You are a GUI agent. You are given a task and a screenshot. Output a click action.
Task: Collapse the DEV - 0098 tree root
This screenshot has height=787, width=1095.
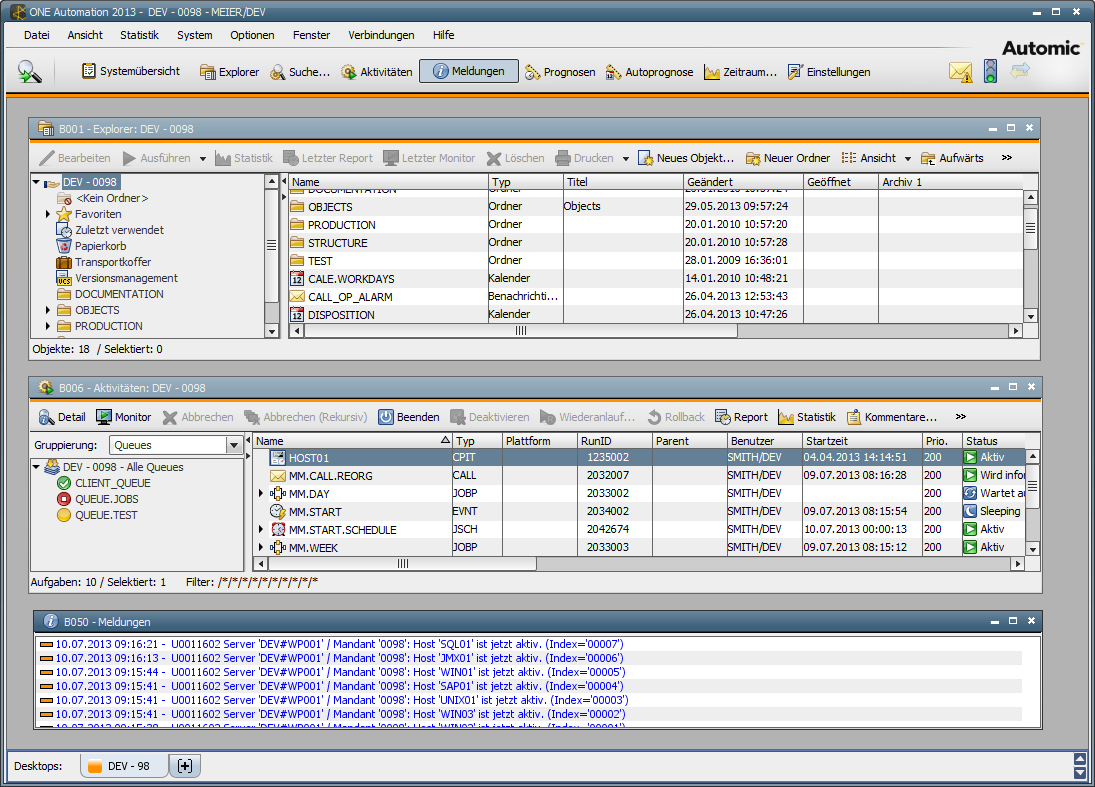pos(36,182)
